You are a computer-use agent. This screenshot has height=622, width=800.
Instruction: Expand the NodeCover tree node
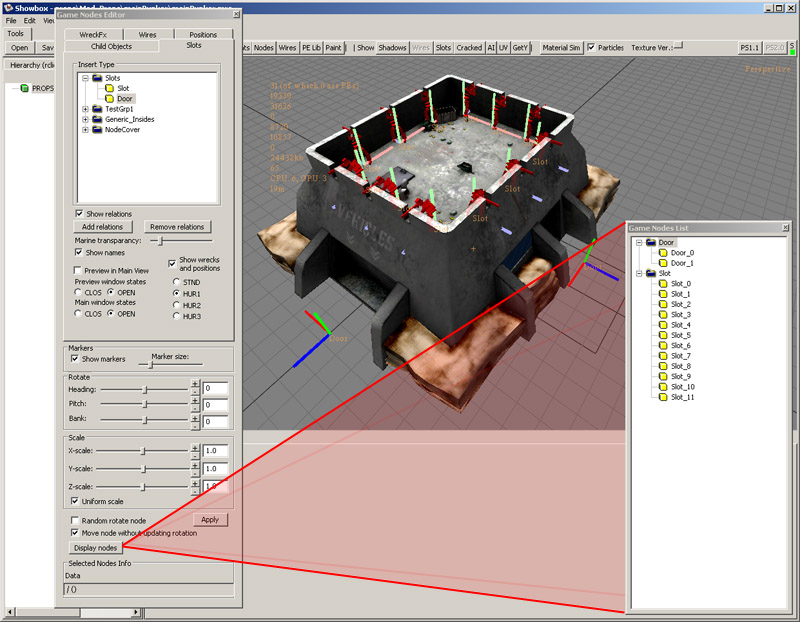[85, 130]
